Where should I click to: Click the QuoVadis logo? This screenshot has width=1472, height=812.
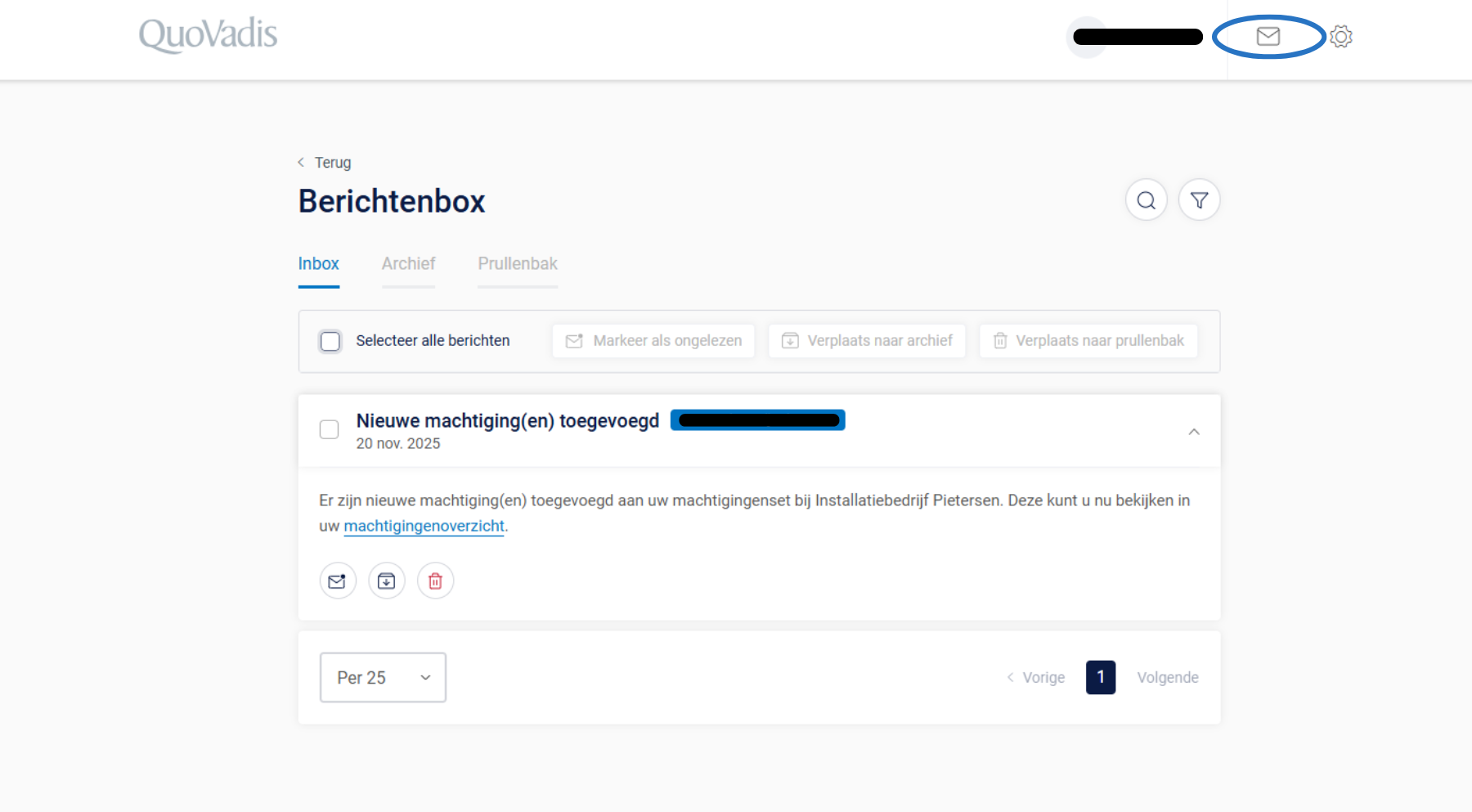[x=208, y=35]
